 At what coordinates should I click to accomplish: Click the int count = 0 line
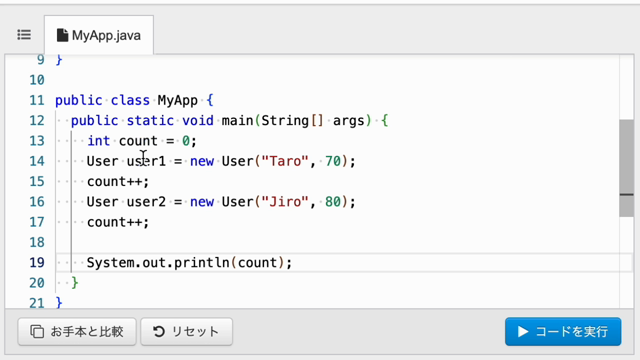142,141
